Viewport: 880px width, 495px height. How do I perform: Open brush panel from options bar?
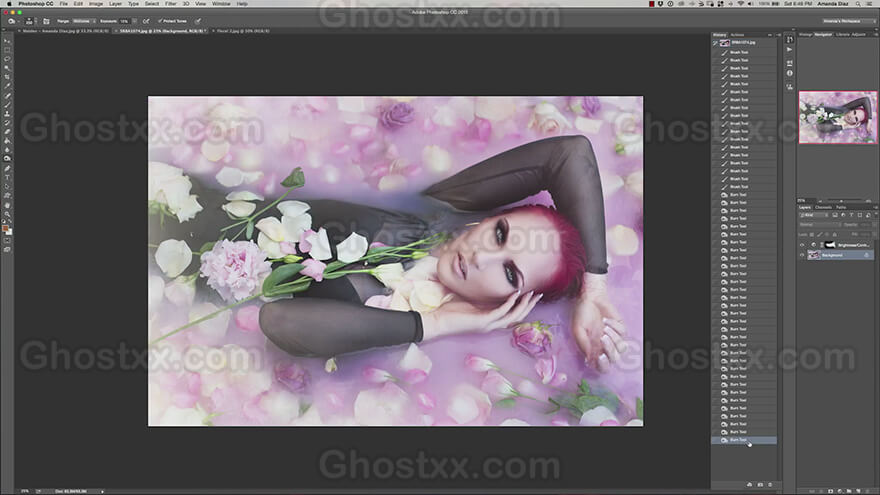tap(47, 21)
